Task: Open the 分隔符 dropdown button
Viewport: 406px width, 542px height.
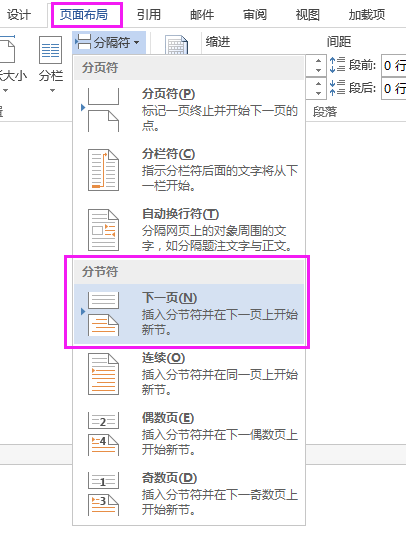Action: coord(109,43)
